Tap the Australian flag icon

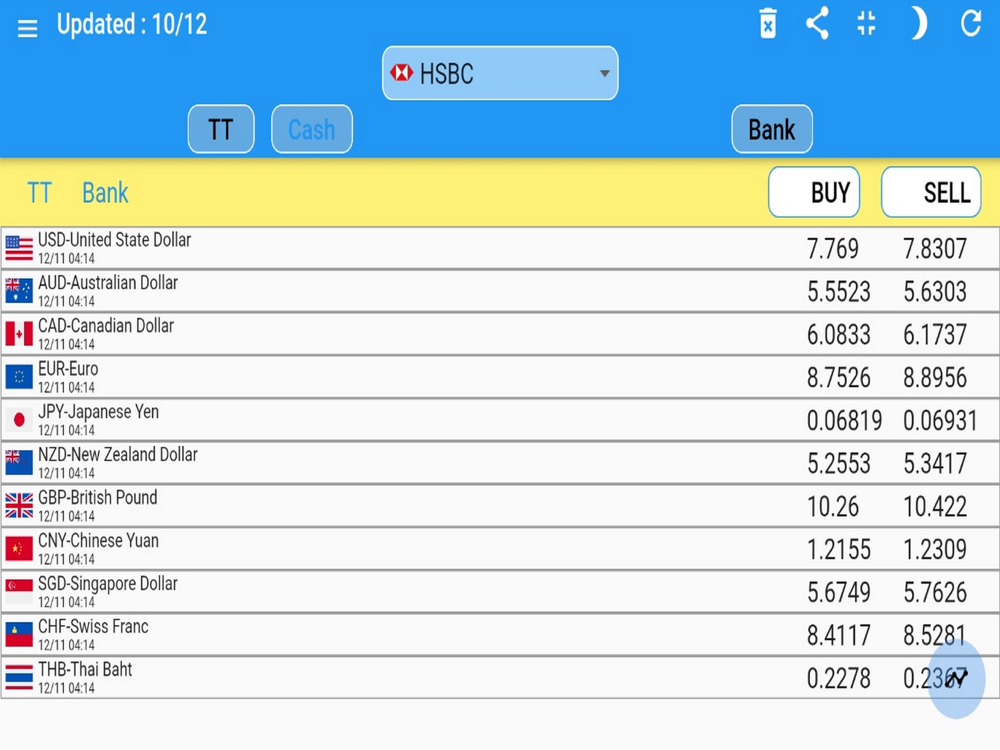point(19,291)
